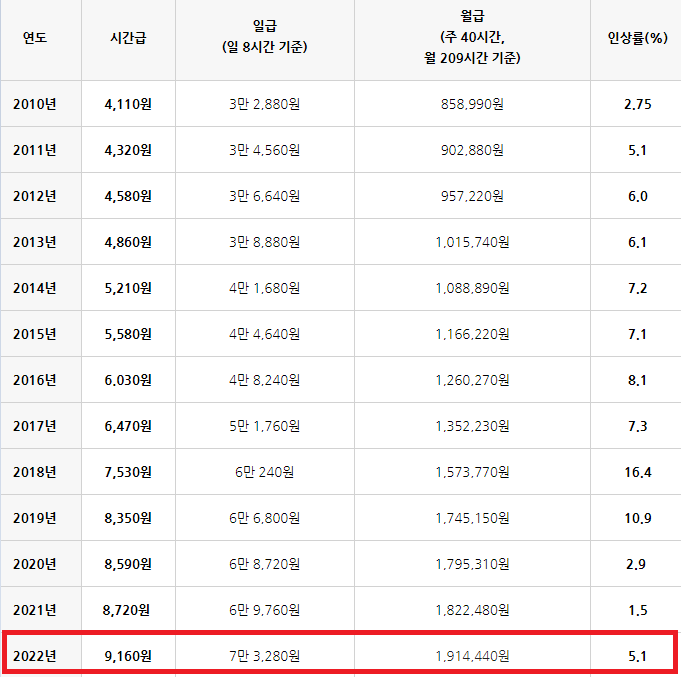Select hourly wage 6,030원
This screenshot has width=681, height=677.
(128, 380)
